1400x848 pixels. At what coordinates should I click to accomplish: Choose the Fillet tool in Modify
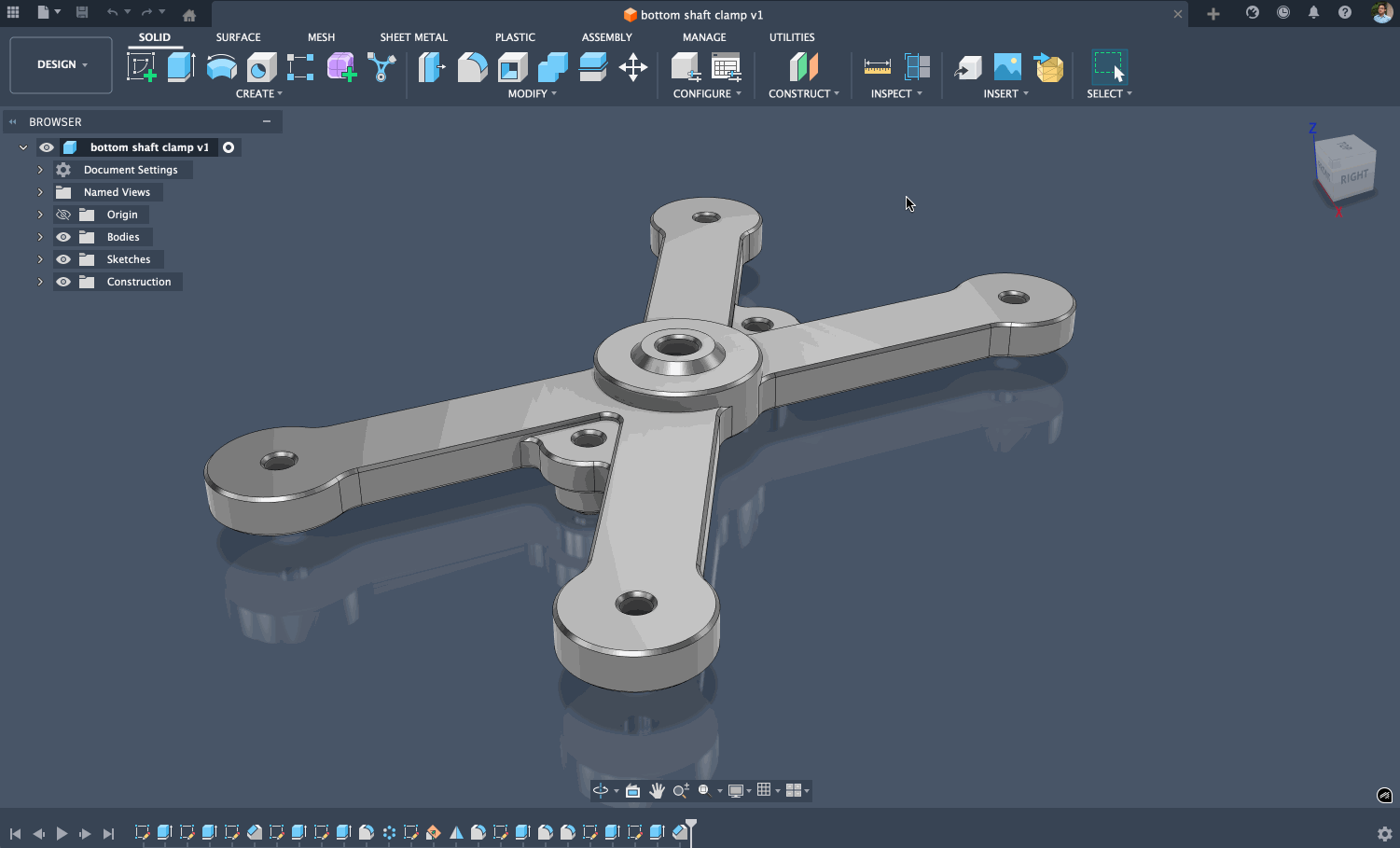(x=472, y=67)
